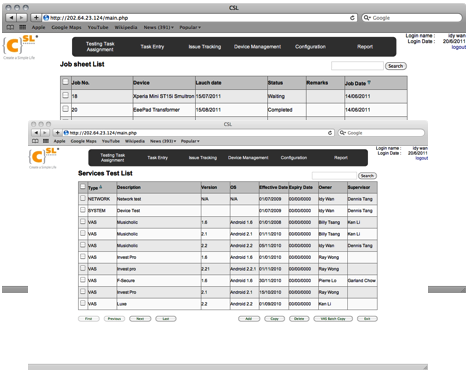The width and height of the screenshot is (468, 373).
Task: Open Wikipedia bookmark in Job sheet window
Action: pyautogui.click(x=126, y=27)
